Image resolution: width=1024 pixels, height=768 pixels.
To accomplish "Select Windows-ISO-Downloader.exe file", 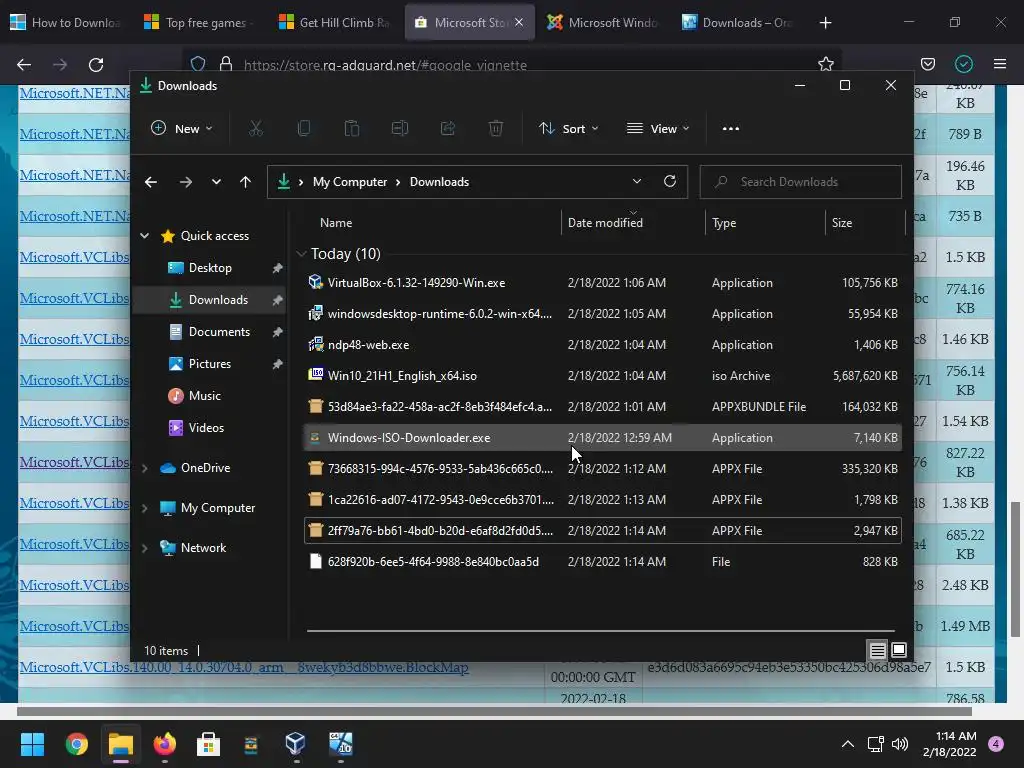I will (603, 438).
